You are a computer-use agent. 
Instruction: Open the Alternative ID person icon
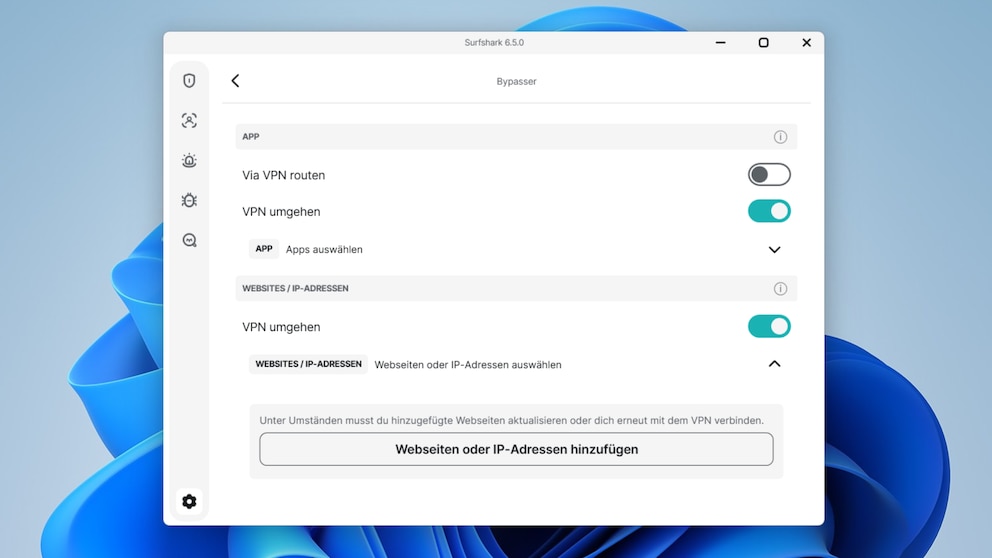tap(189, 120)
